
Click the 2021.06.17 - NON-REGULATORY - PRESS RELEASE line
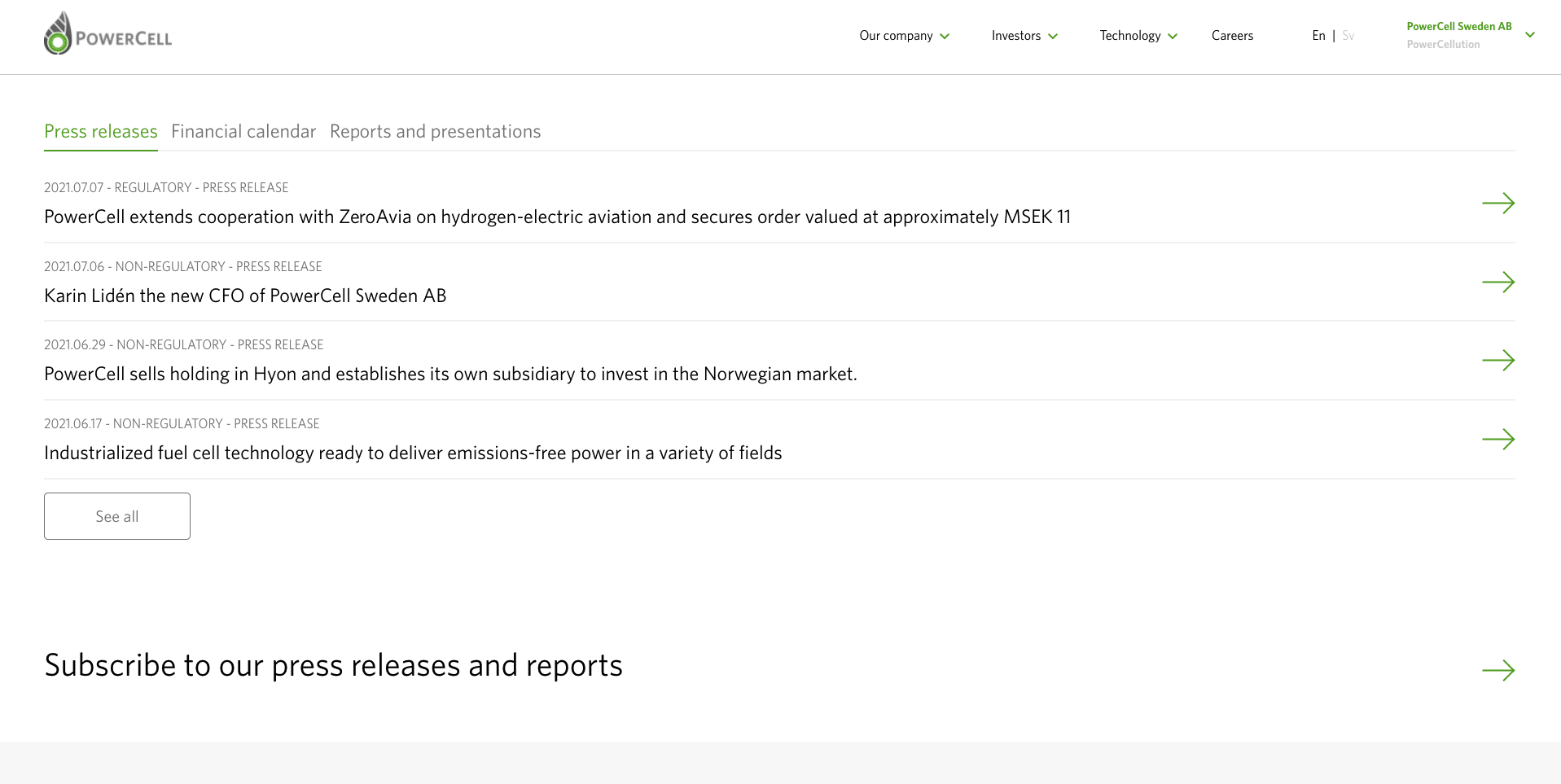pyautogui.click(x=182, y=424)
